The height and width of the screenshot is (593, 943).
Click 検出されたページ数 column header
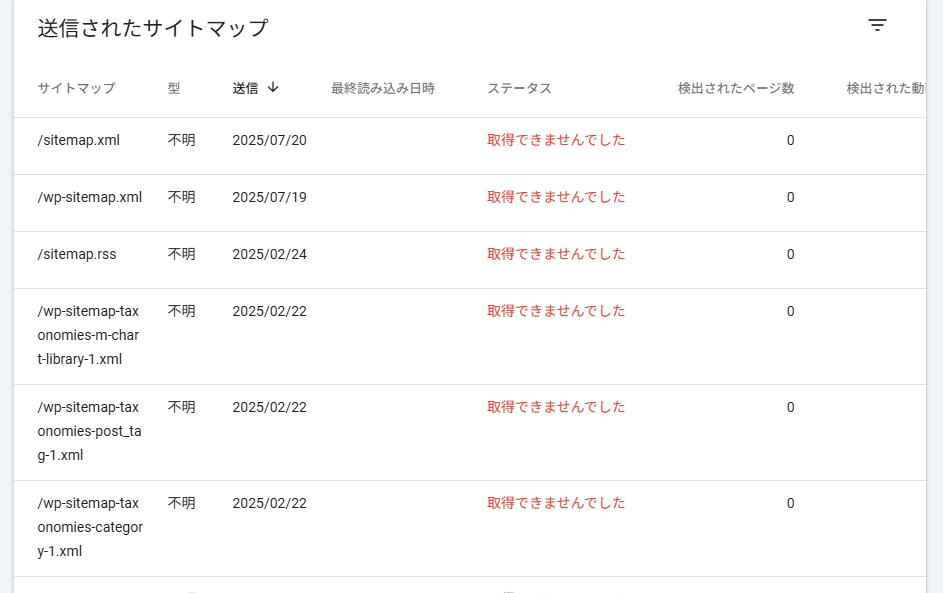pyautogui.click(x=736, y=88)
